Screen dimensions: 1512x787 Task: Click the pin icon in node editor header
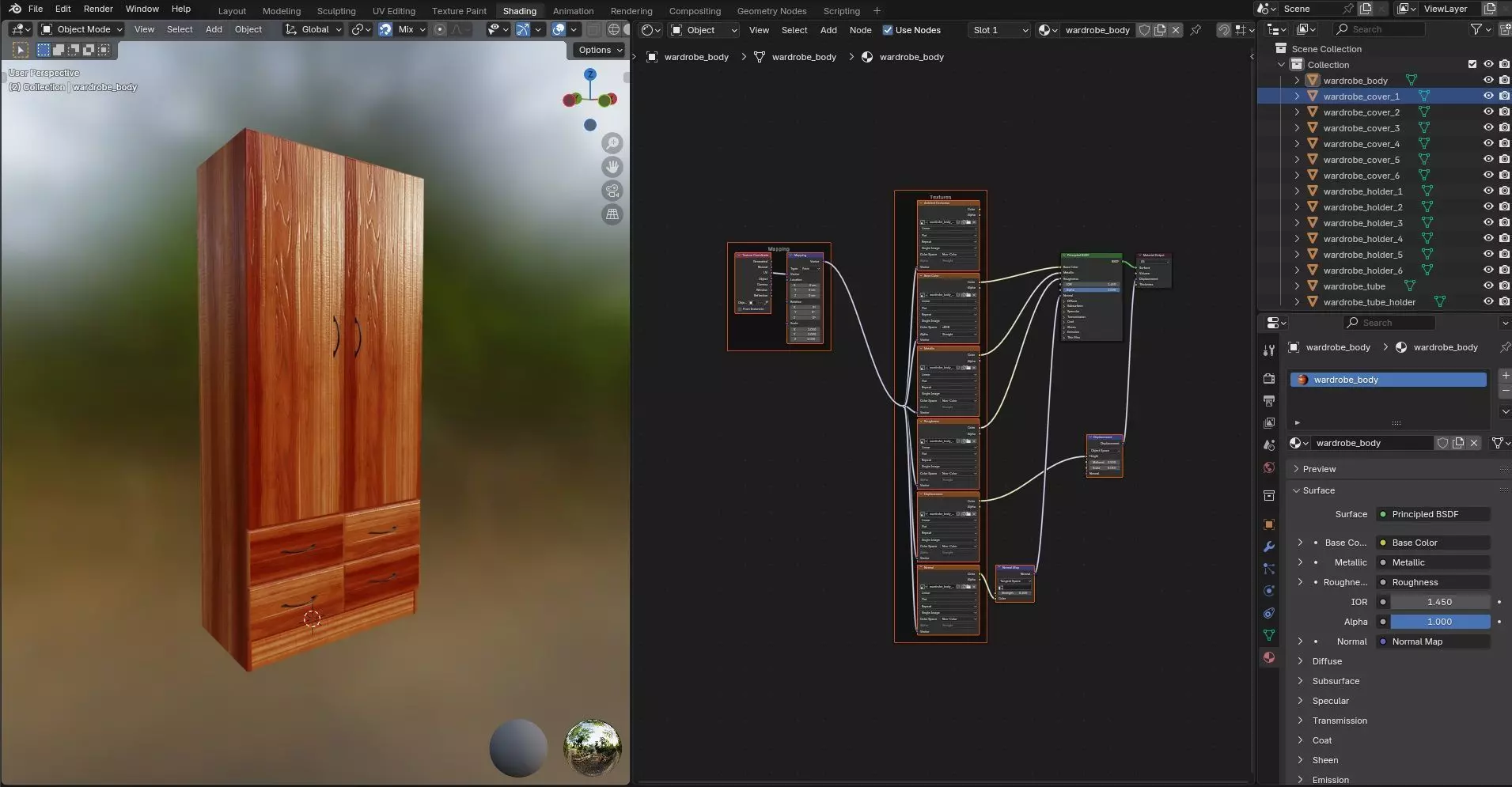coord(1196,30)
